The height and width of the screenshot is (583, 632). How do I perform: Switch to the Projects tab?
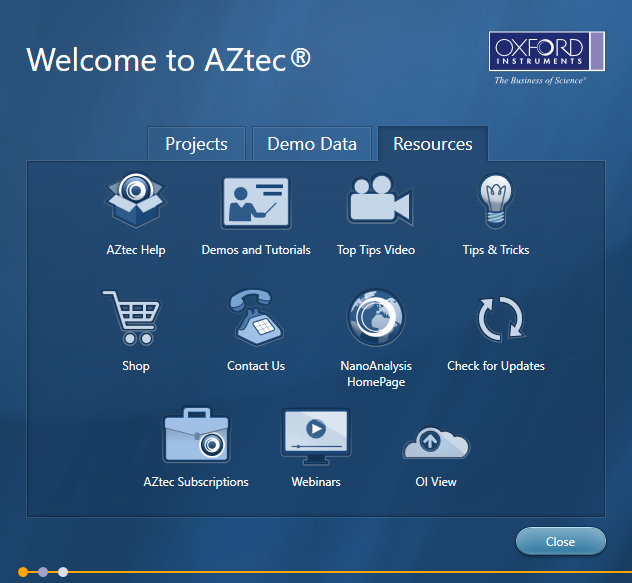point(196,144)
